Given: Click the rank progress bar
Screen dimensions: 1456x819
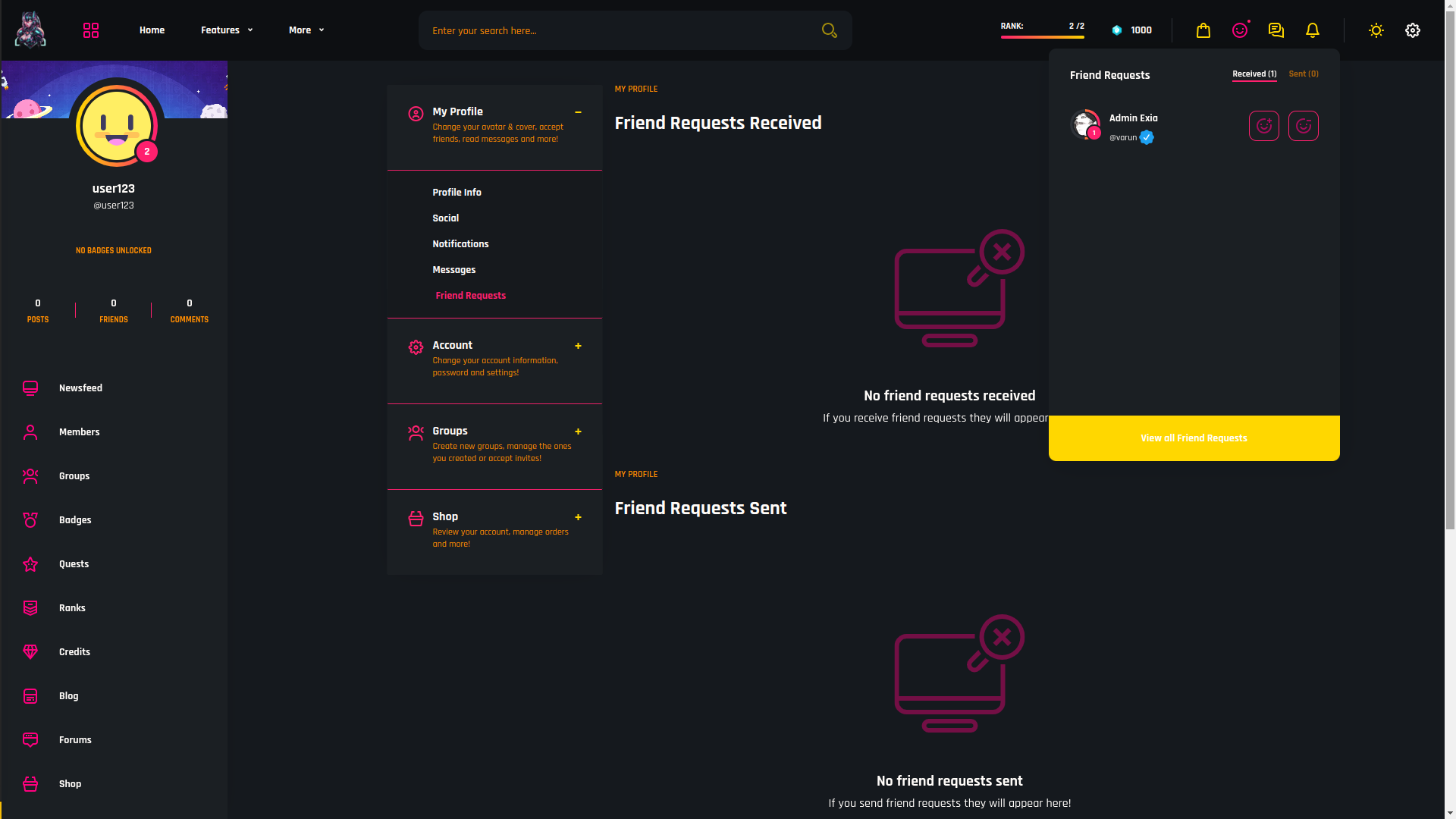Looking at the screenshot, I should 1042,36.
